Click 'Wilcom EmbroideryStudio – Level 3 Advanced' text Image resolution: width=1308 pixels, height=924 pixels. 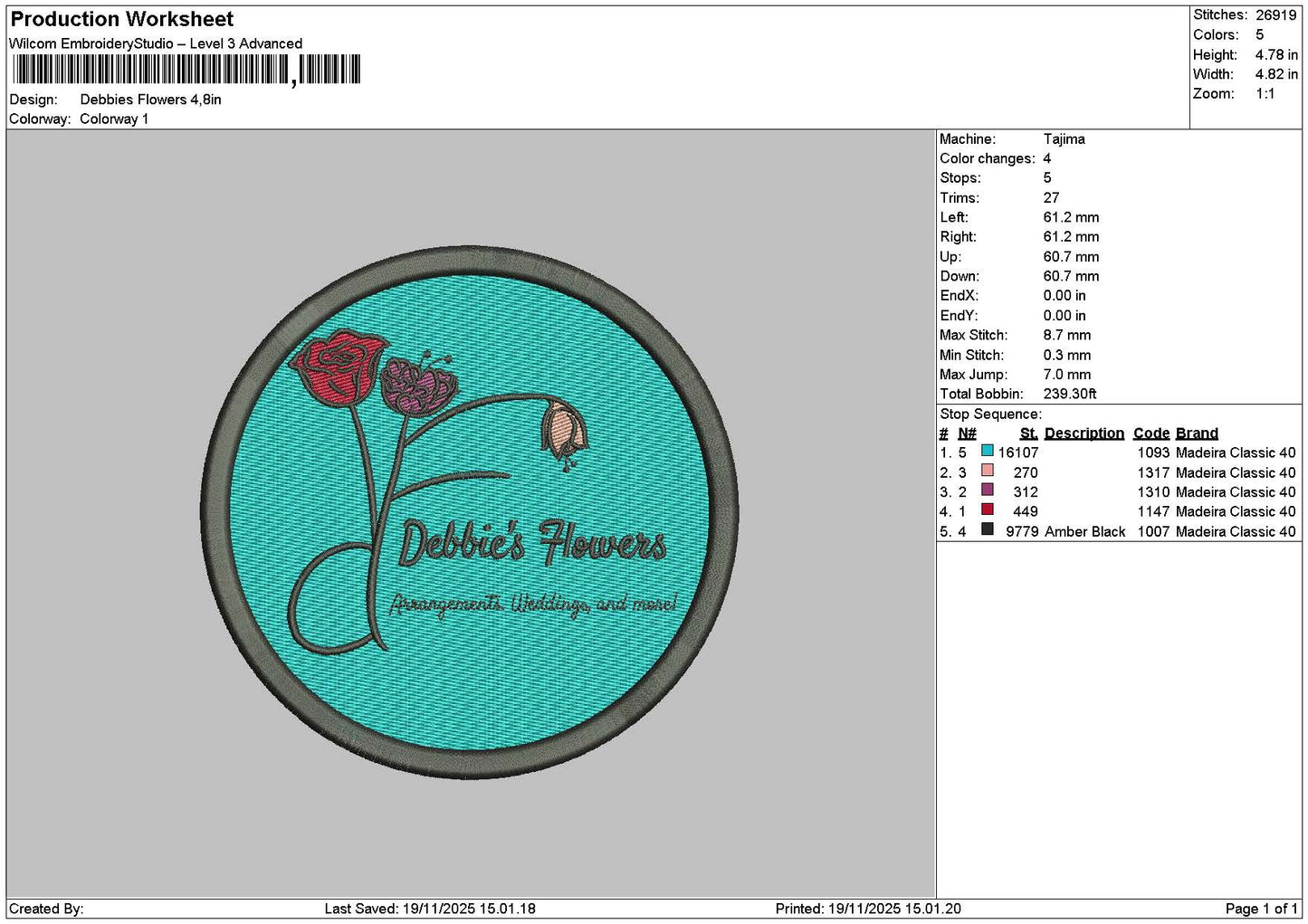coord(156,43)
